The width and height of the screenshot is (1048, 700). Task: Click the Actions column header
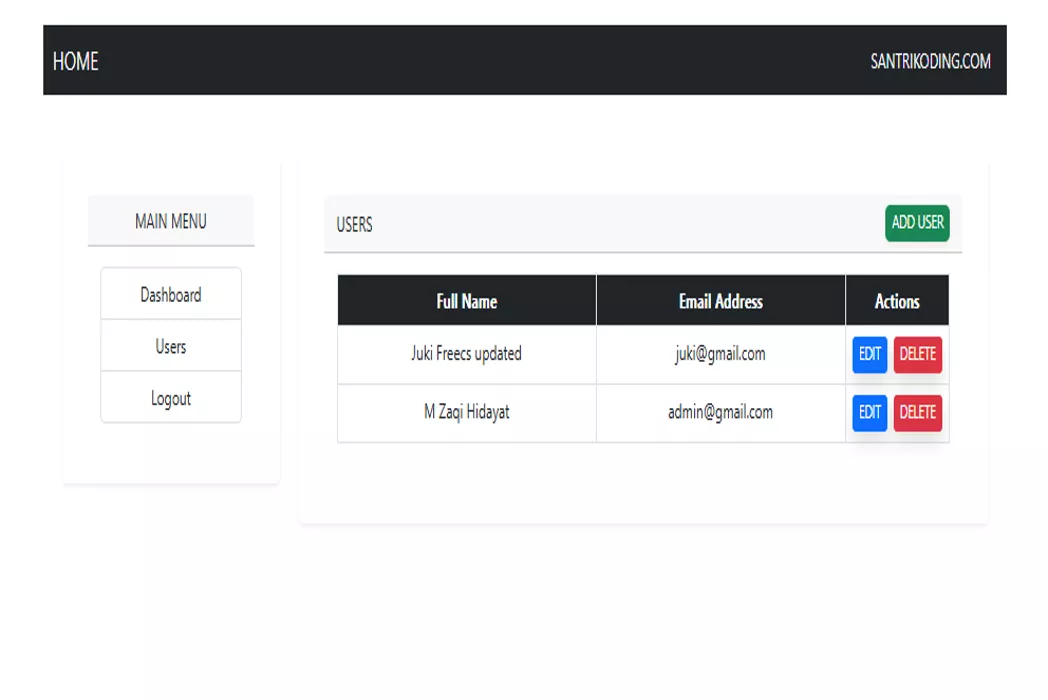click(x=897, y=300)
